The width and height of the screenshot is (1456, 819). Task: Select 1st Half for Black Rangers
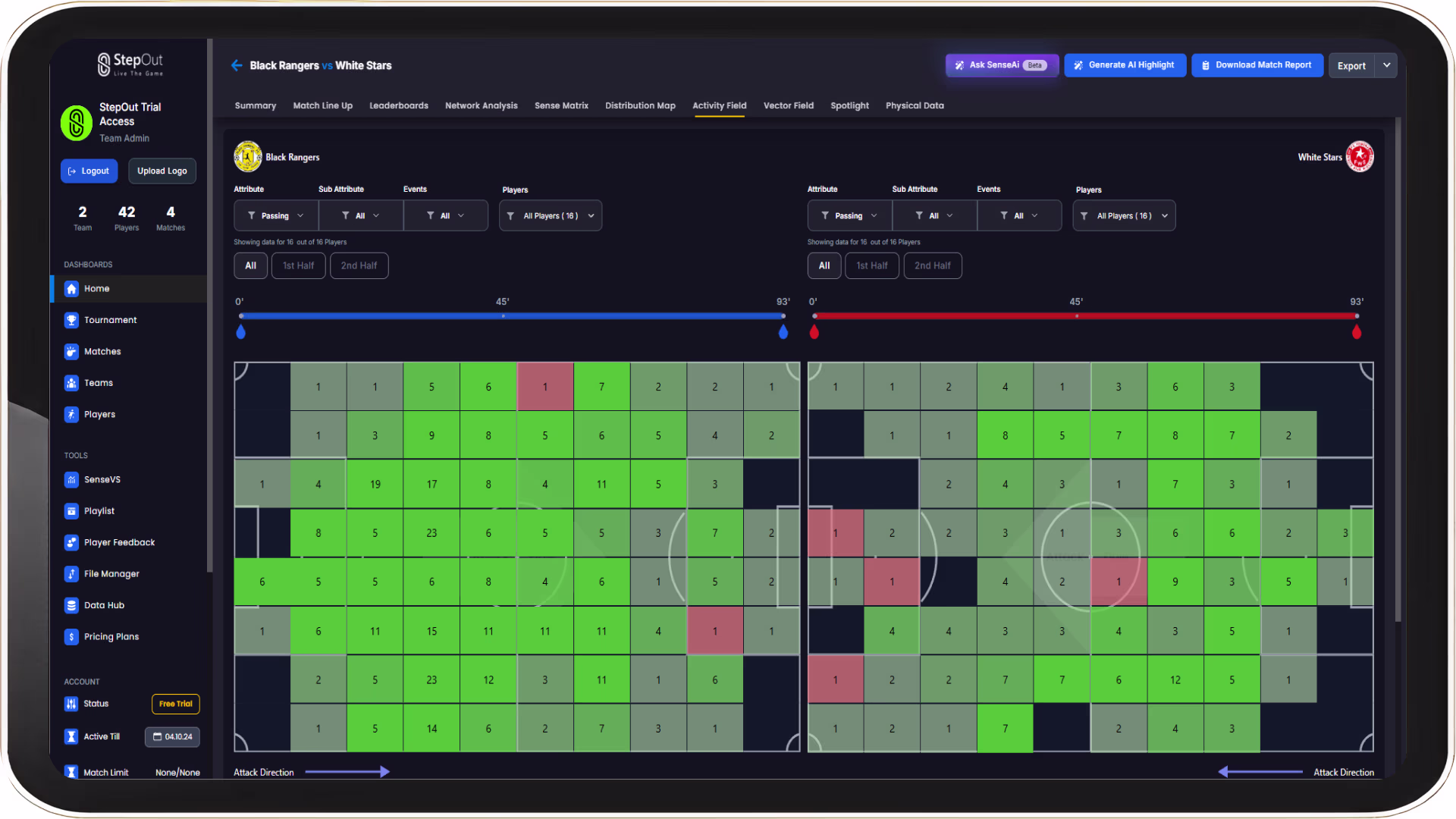point(298,266)
